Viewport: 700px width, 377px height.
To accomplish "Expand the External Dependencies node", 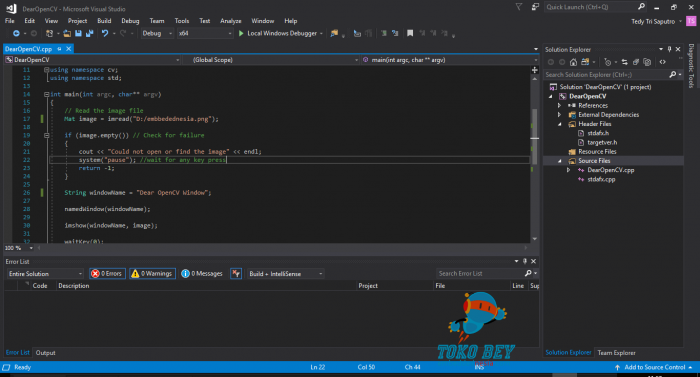I will (559, 115).
